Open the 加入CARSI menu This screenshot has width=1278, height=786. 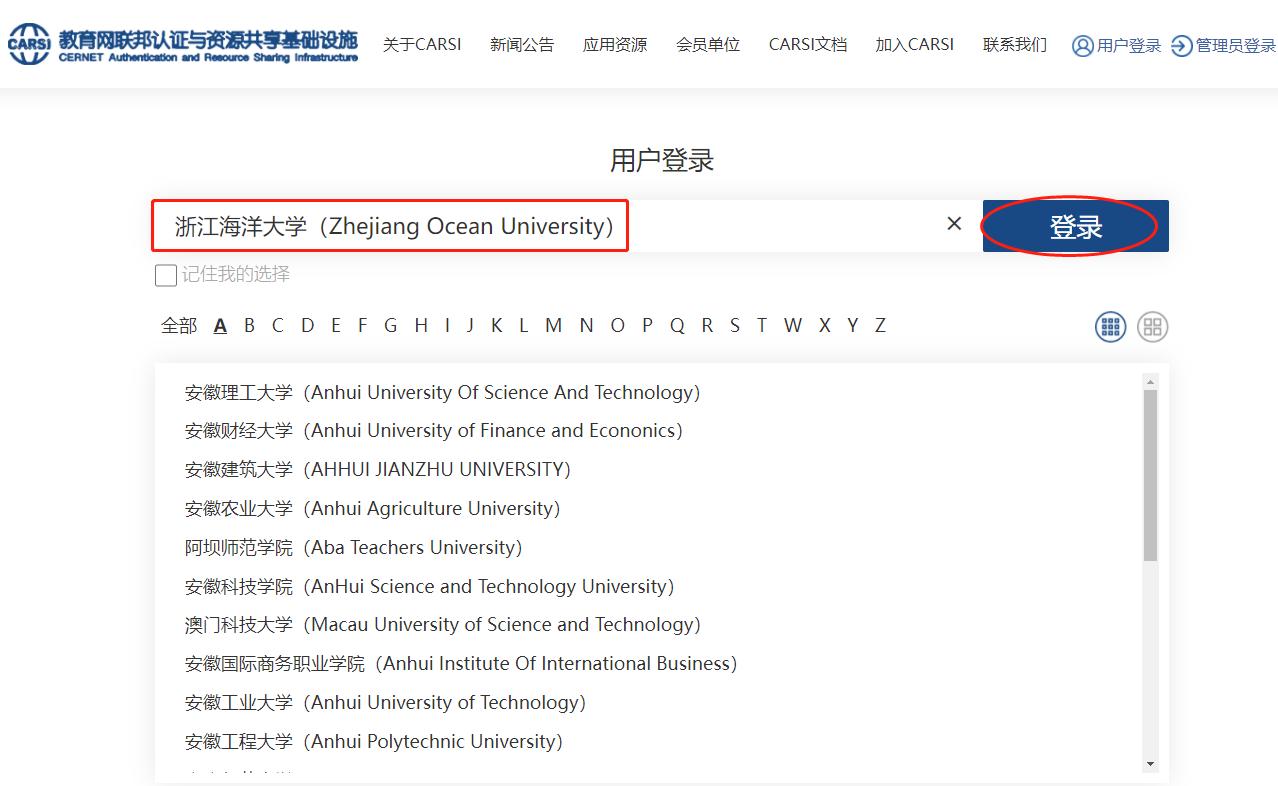pyautogui.click(x=915, y=45)
